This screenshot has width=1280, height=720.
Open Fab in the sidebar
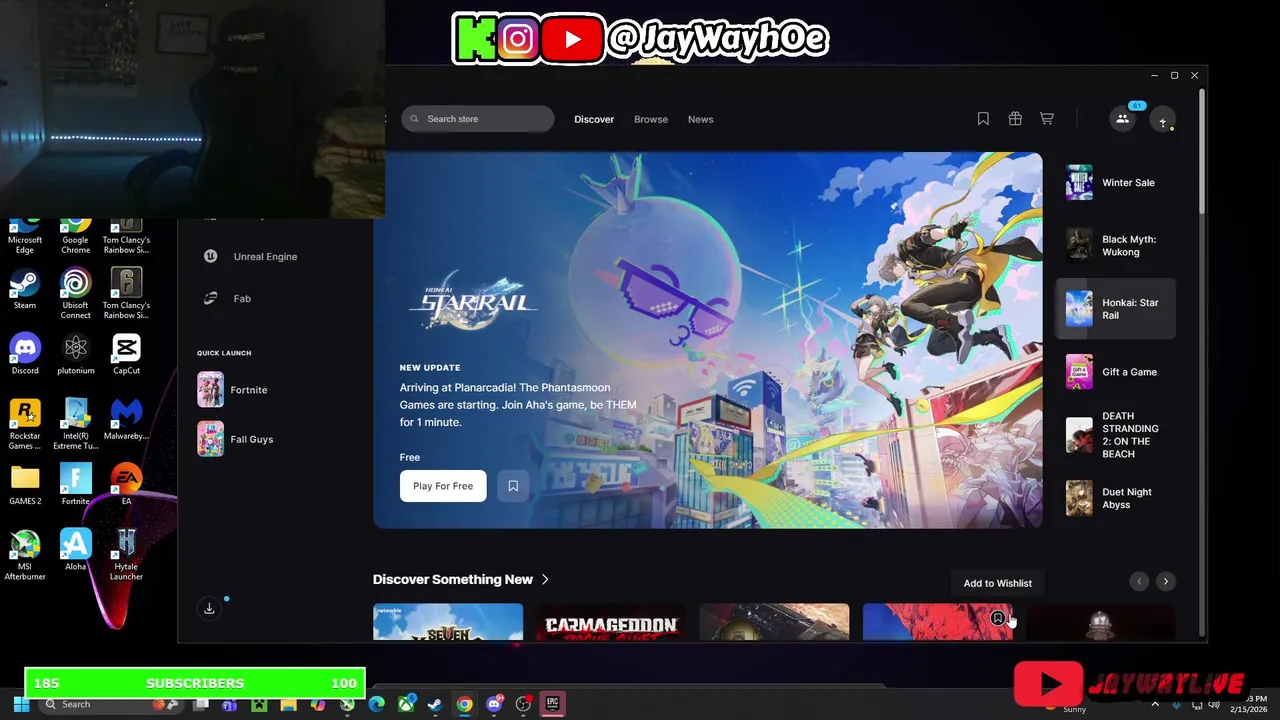click(227, 299)
